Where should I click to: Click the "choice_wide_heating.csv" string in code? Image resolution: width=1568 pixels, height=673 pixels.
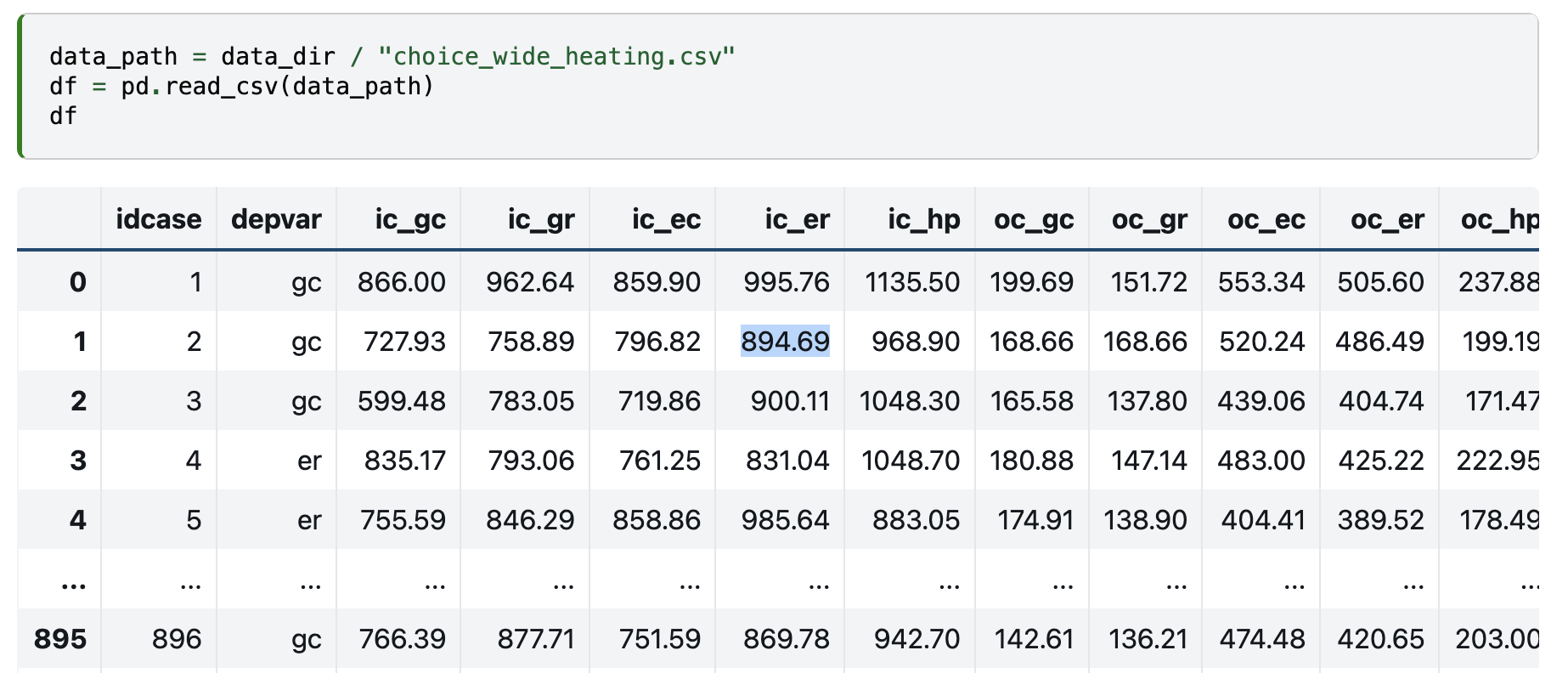556,57
